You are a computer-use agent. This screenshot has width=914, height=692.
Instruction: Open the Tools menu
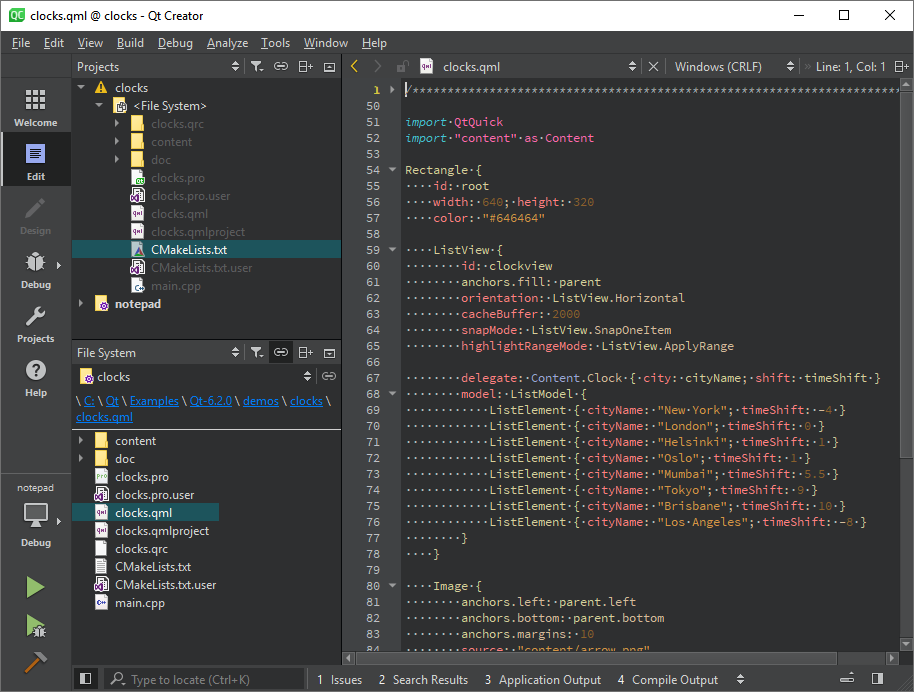(x=275, y=43)
